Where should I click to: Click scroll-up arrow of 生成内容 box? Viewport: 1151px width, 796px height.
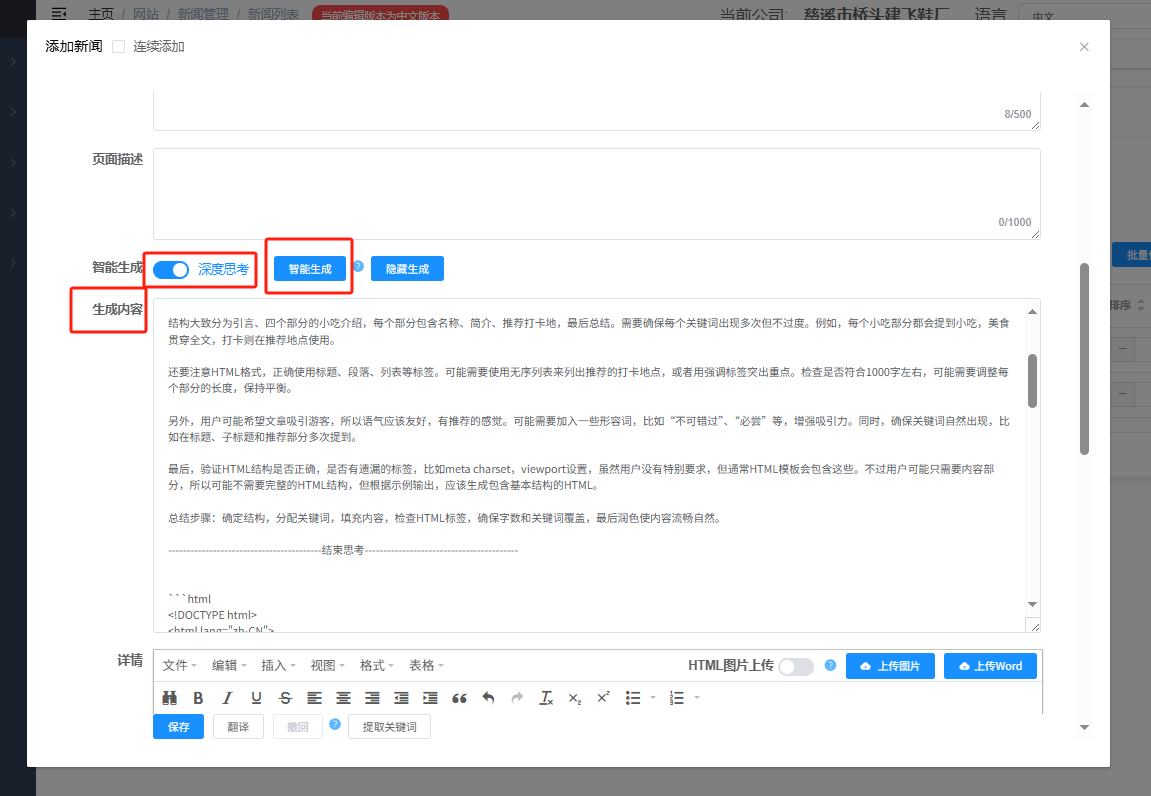(1032, 311)
